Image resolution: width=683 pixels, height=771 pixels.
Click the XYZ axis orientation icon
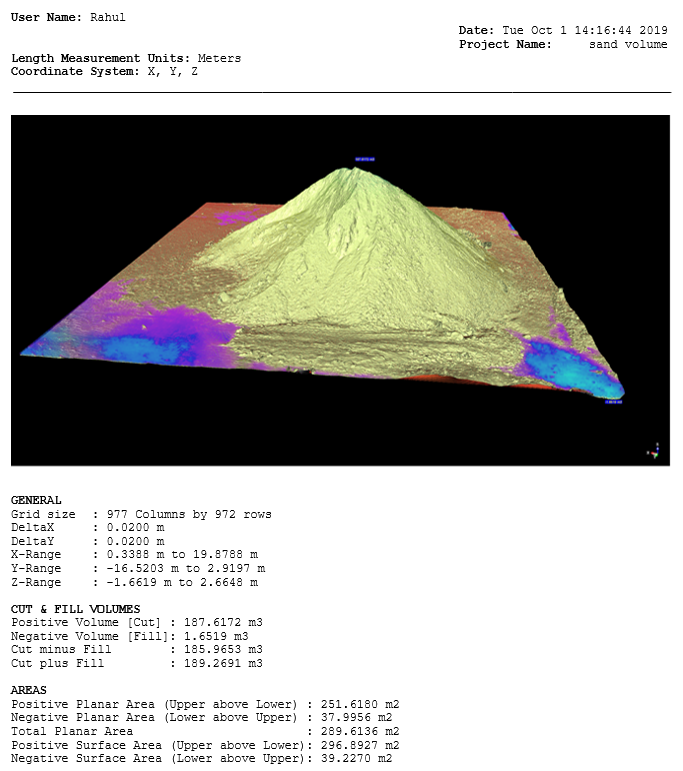(654, 449)
